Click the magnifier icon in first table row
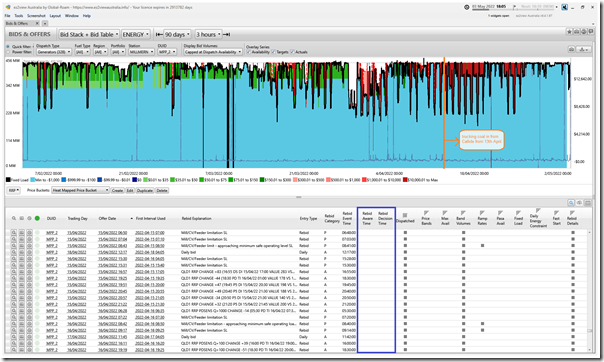Image resolution: width=604 pixels, height=362 pixels. pos(14,233)
